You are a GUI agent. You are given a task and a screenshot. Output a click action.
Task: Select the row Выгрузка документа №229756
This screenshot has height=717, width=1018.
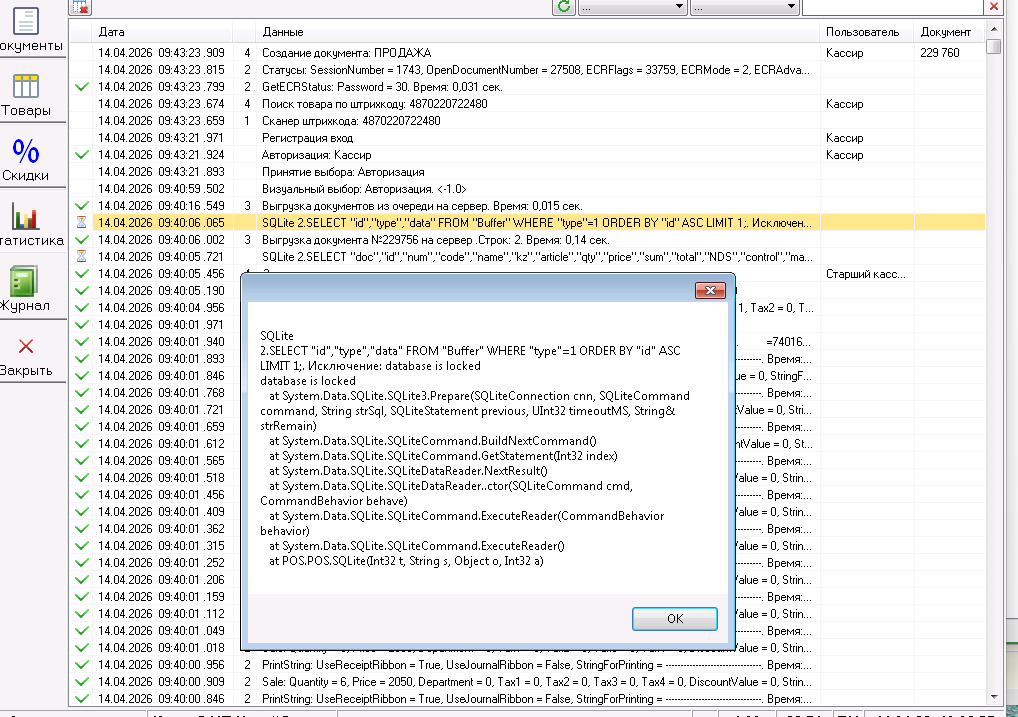pos(527,240)
